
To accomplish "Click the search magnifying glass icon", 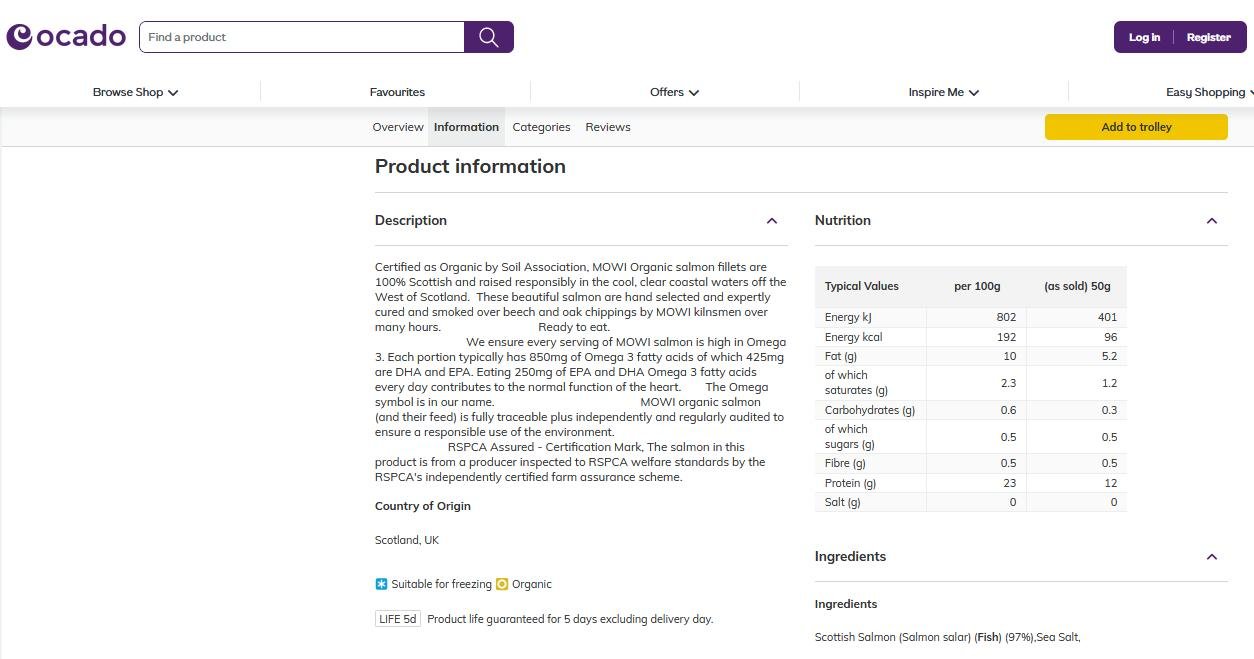I will pyautogui.click(x=488, y=36).
